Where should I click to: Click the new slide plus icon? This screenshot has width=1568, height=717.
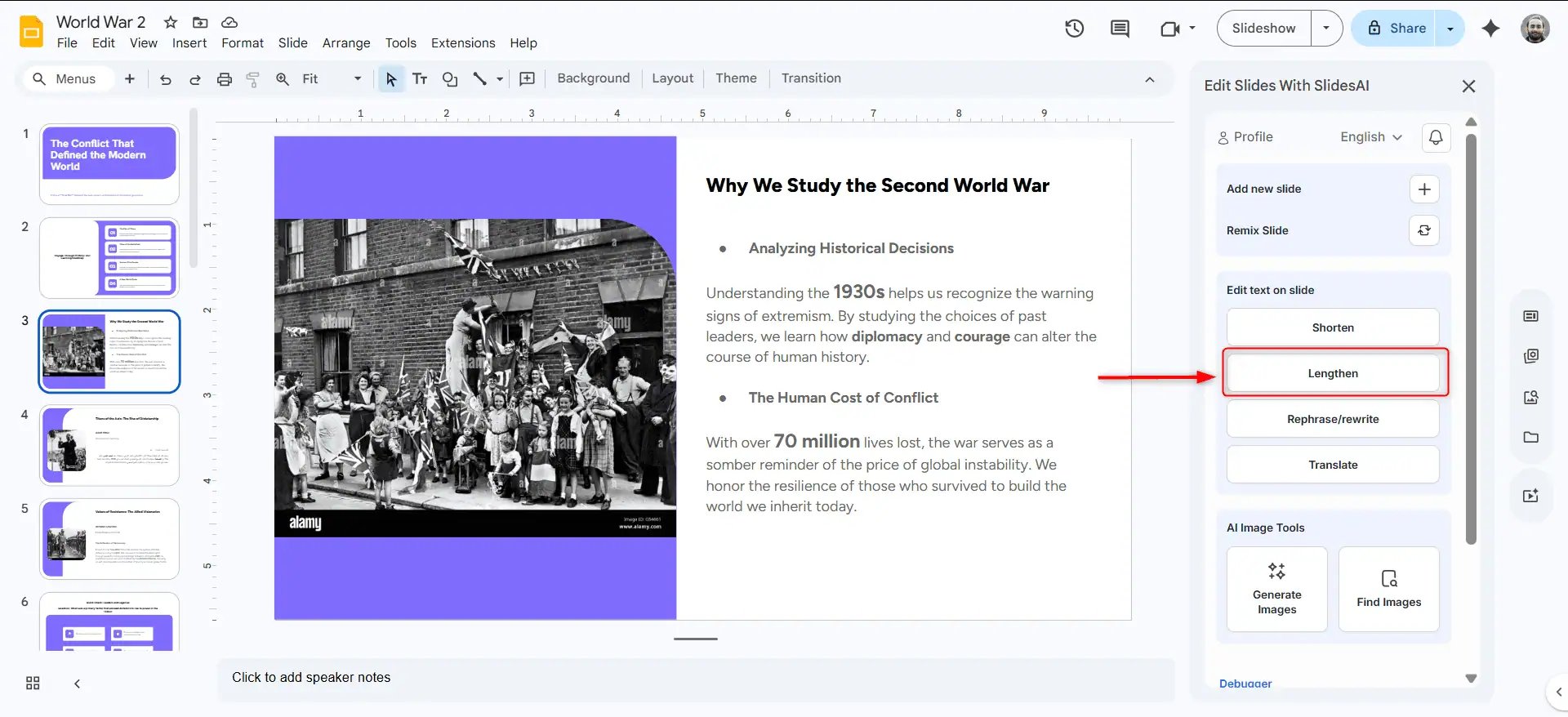129,78
